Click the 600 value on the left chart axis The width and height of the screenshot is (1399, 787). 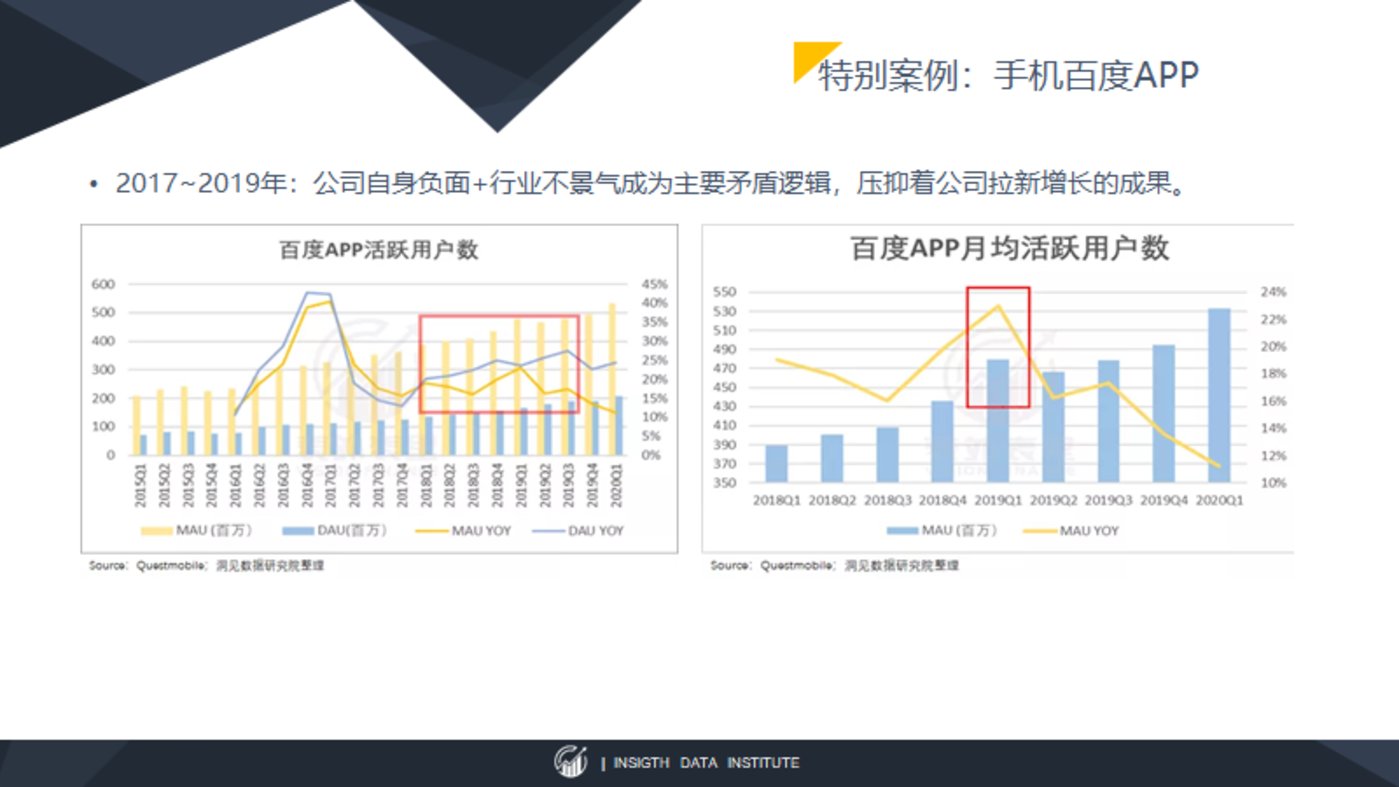(104, 284)
